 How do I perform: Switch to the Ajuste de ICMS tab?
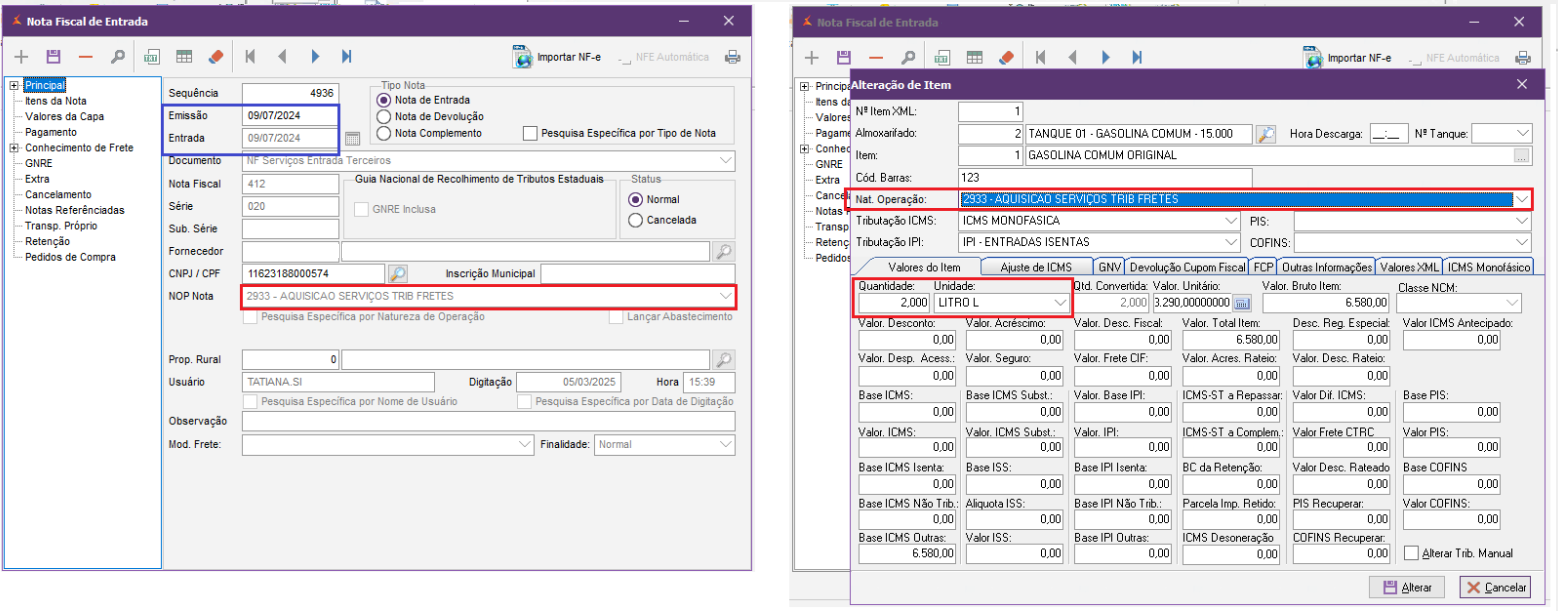click(1036, 267)
